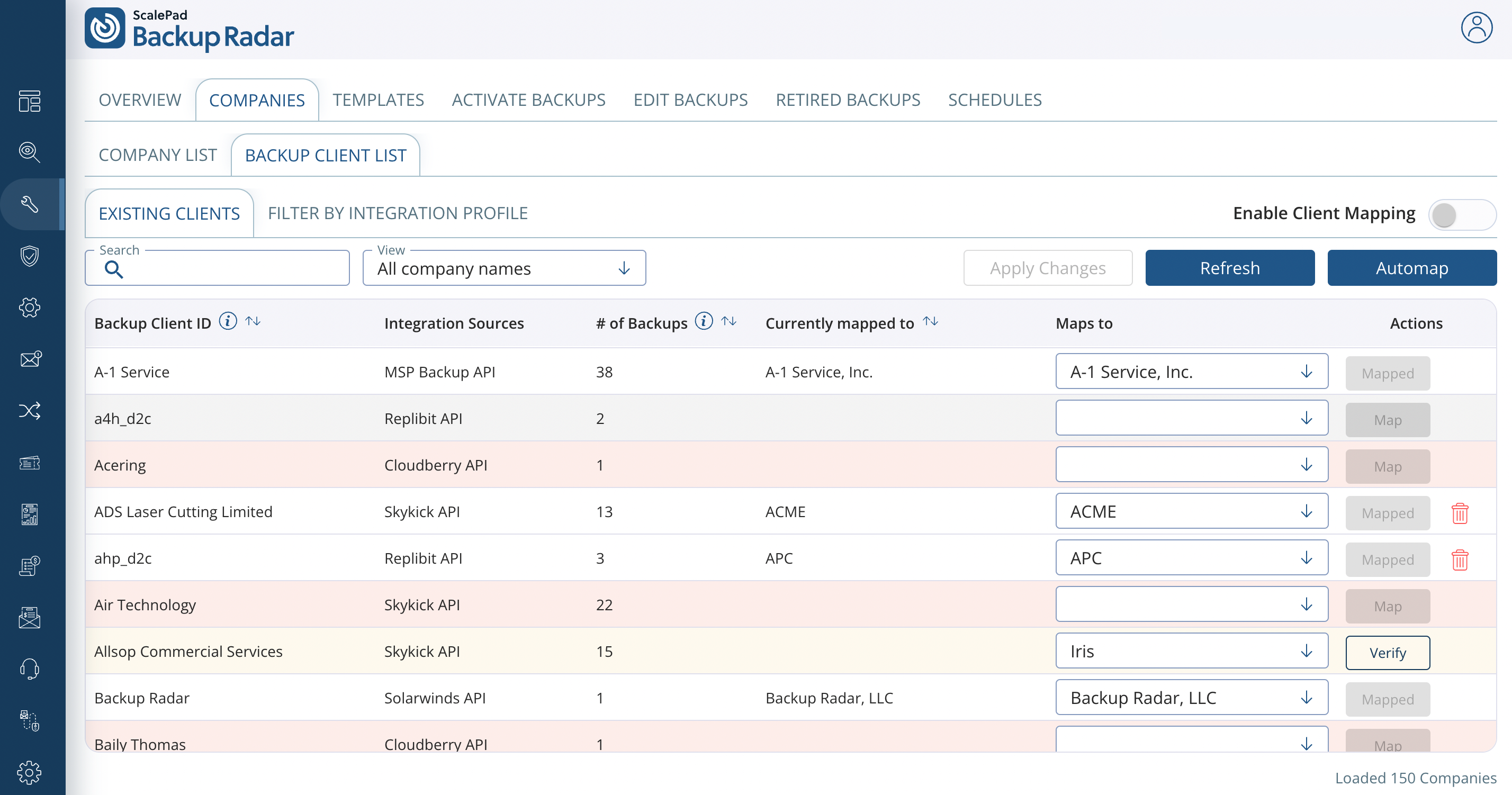Open the dashboard icon in sidebar

pos(29,101)
